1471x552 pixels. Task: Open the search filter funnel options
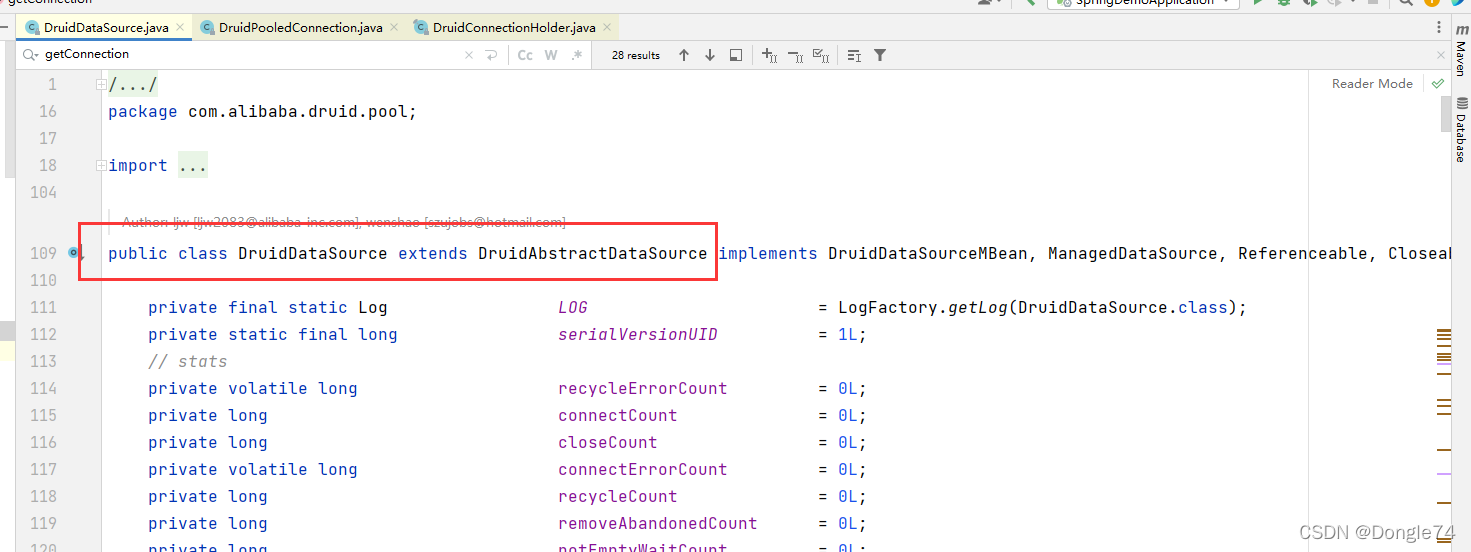[880, 55]
